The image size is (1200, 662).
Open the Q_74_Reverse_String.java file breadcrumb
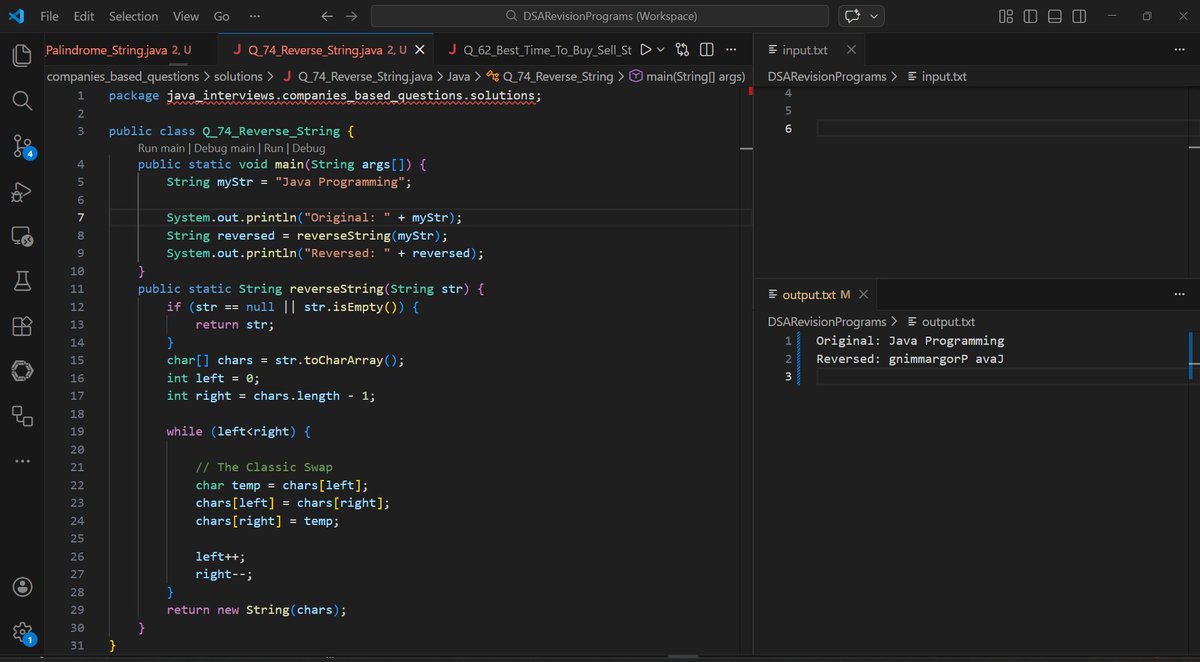(357, 76)
